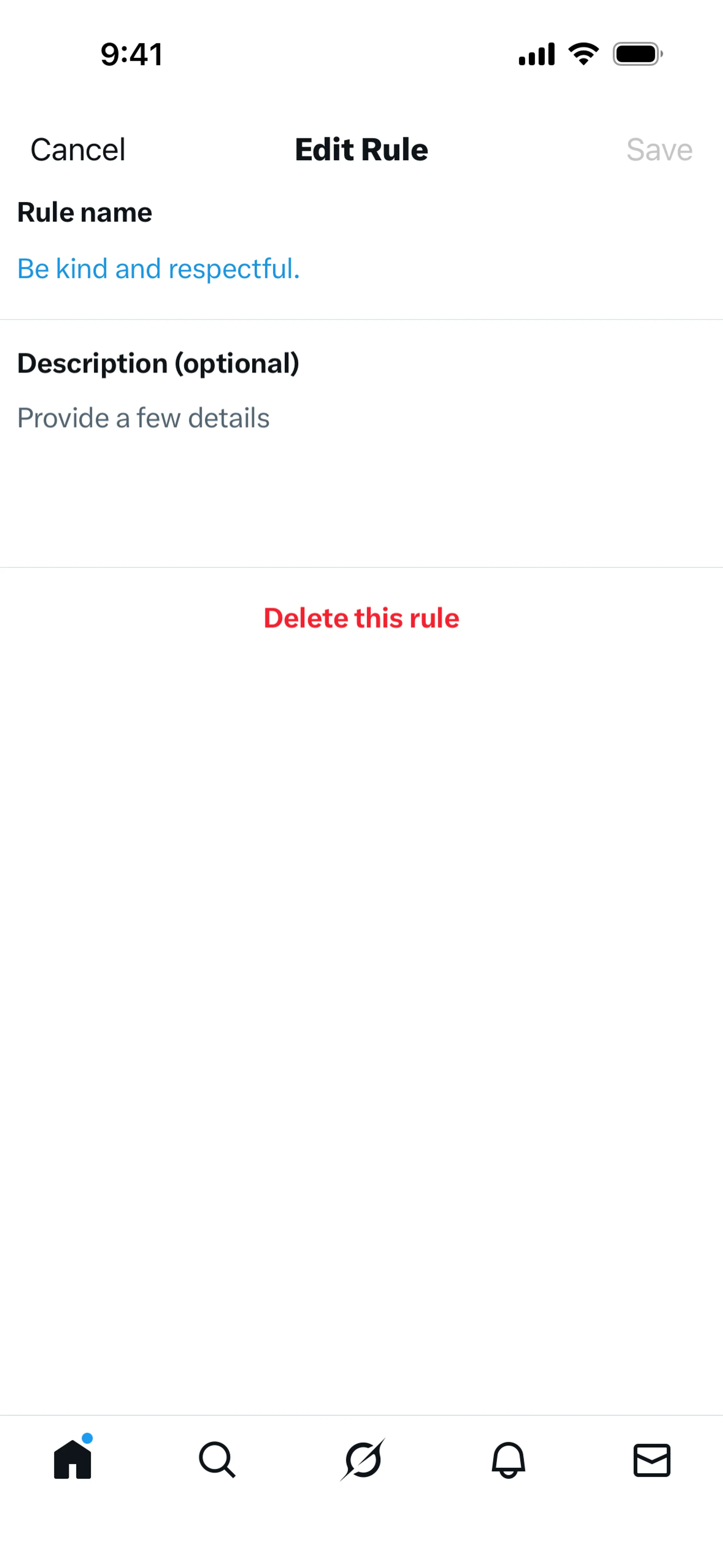Edit the 'Be kind and respectful.' rule name

[x=158, y=269]
